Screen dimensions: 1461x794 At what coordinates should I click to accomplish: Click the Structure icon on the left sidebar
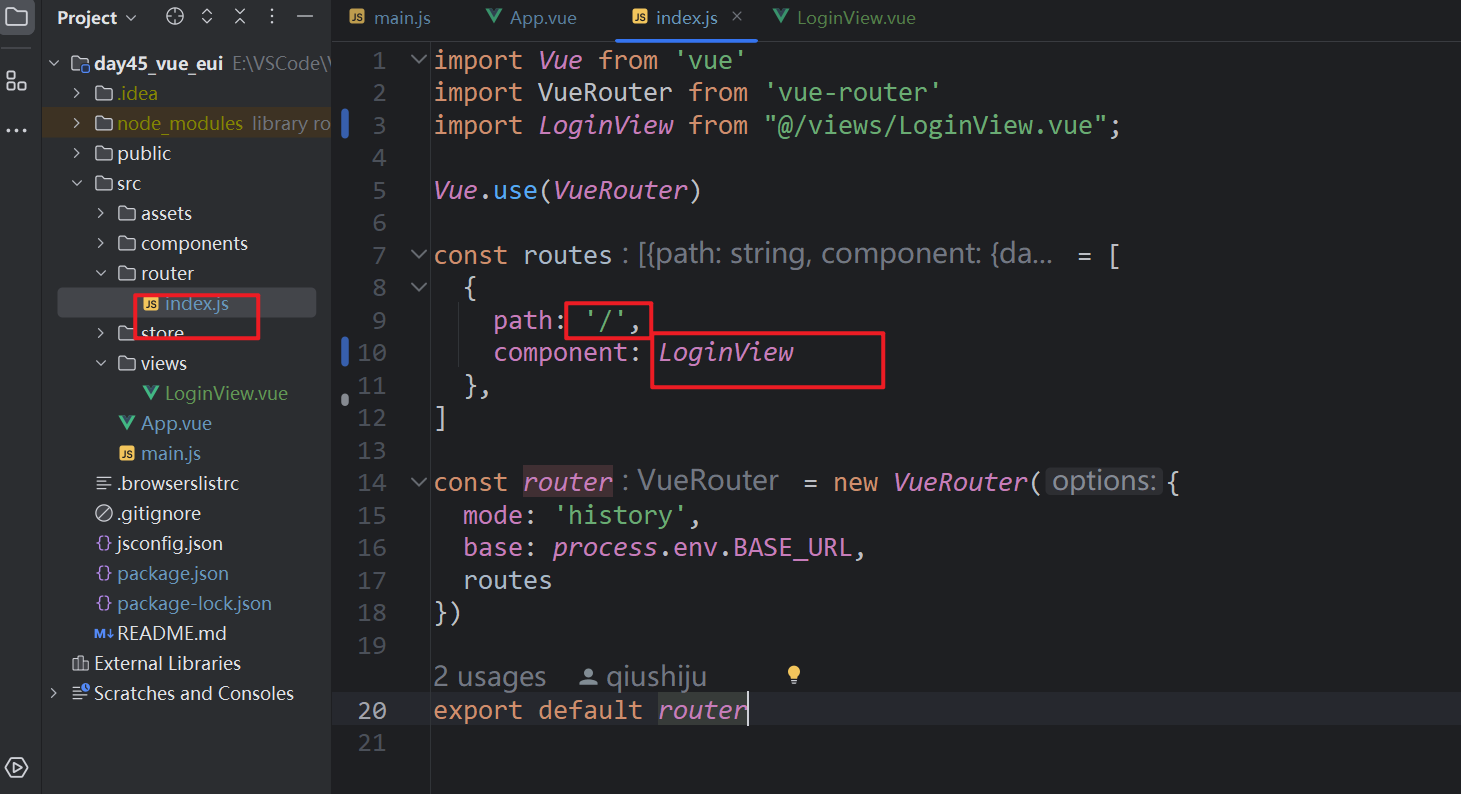pos(15,80)
